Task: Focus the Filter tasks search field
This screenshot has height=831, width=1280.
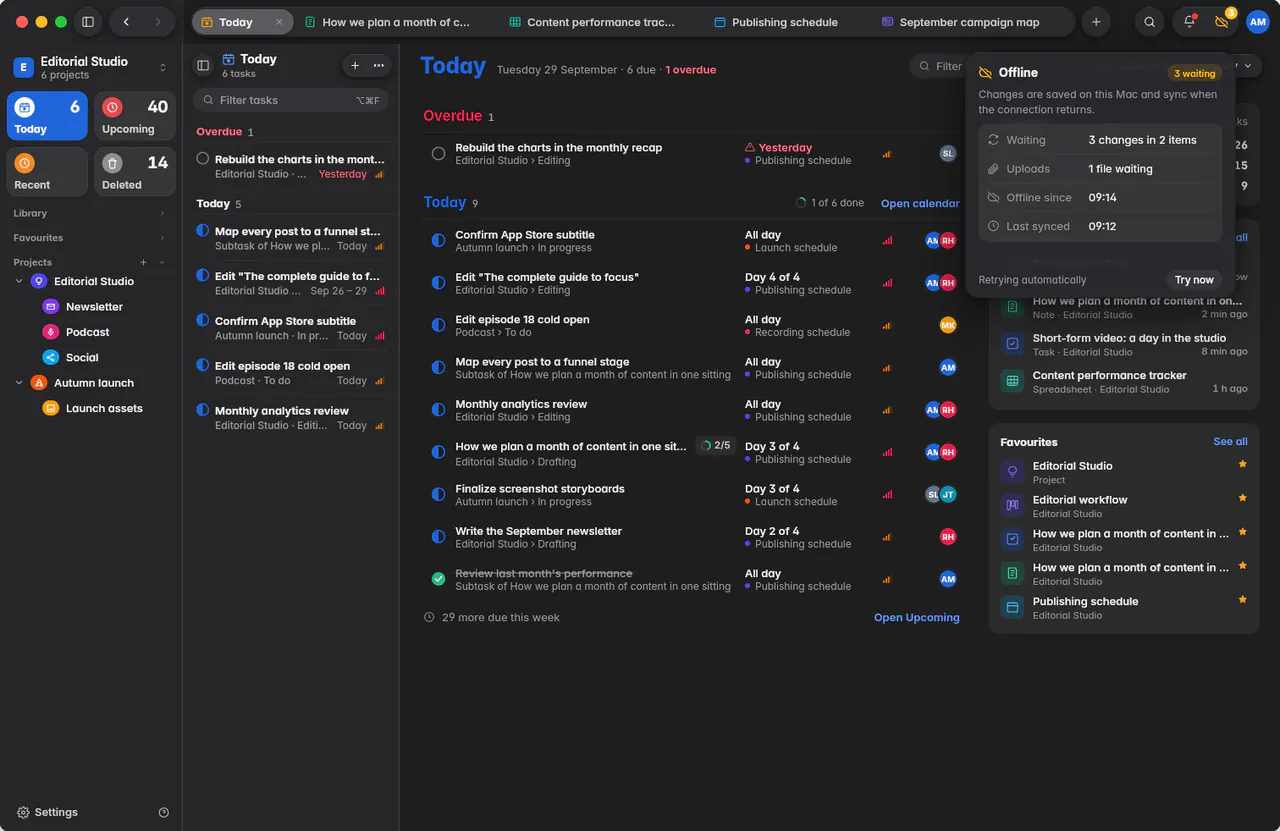Action: point(290,100)
